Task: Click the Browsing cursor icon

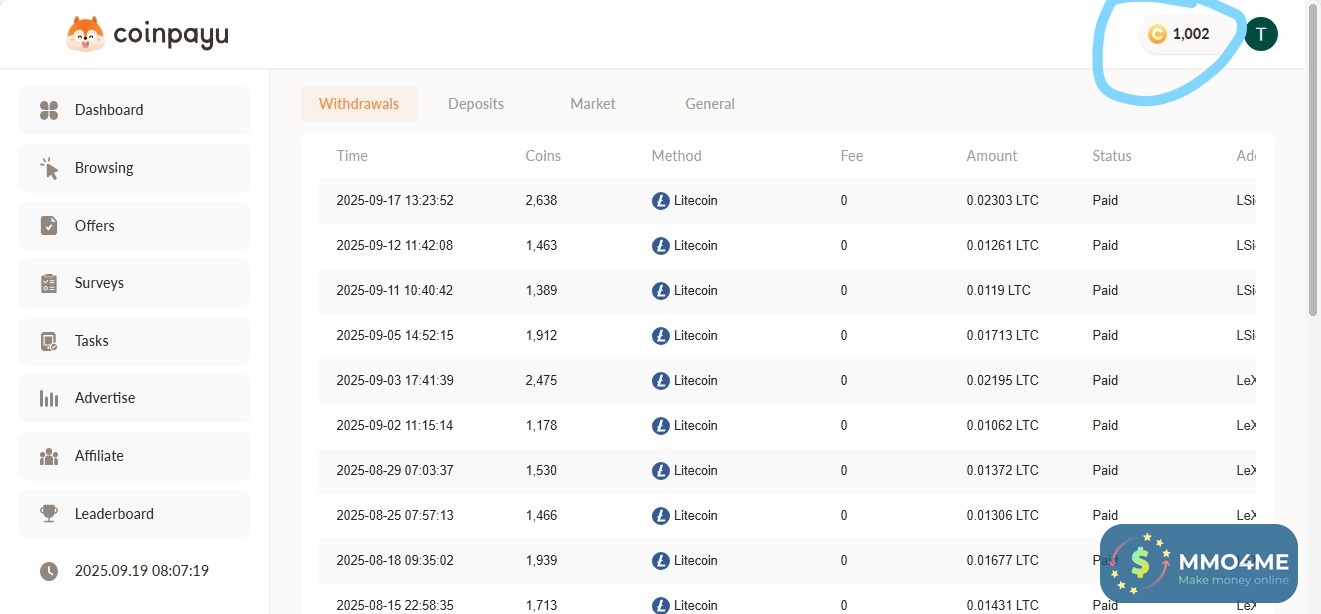Action: point(49,168)
